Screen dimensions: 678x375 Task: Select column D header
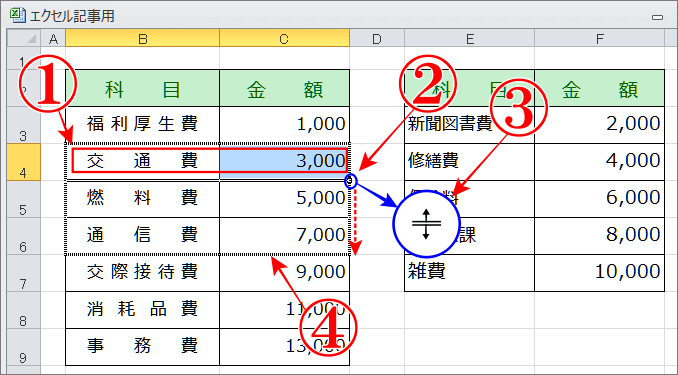(377, 38)
